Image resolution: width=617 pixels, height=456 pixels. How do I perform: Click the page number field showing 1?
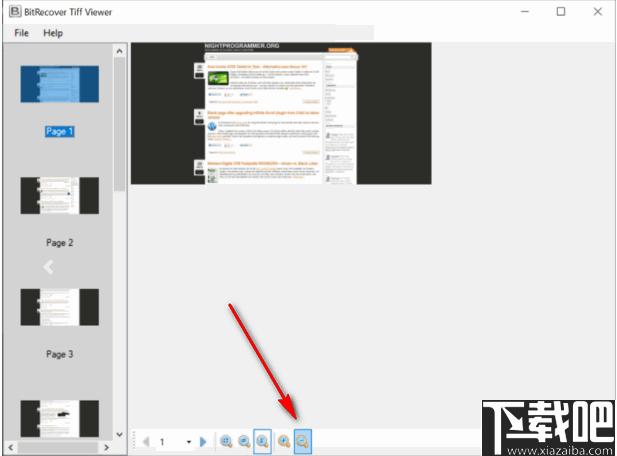click(169, 442)
